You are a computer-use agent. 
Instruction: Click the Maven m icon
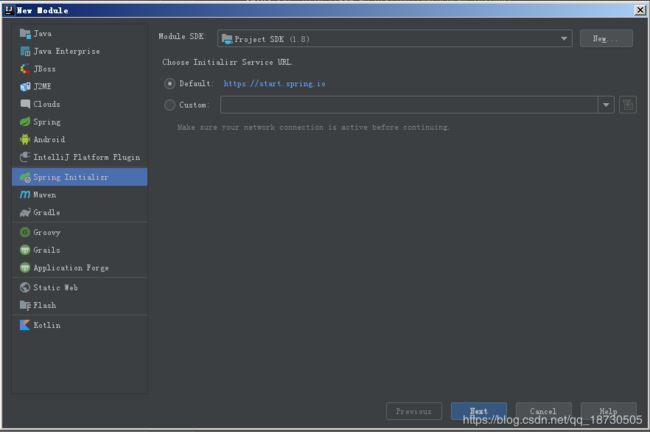(x=25, y=195)
